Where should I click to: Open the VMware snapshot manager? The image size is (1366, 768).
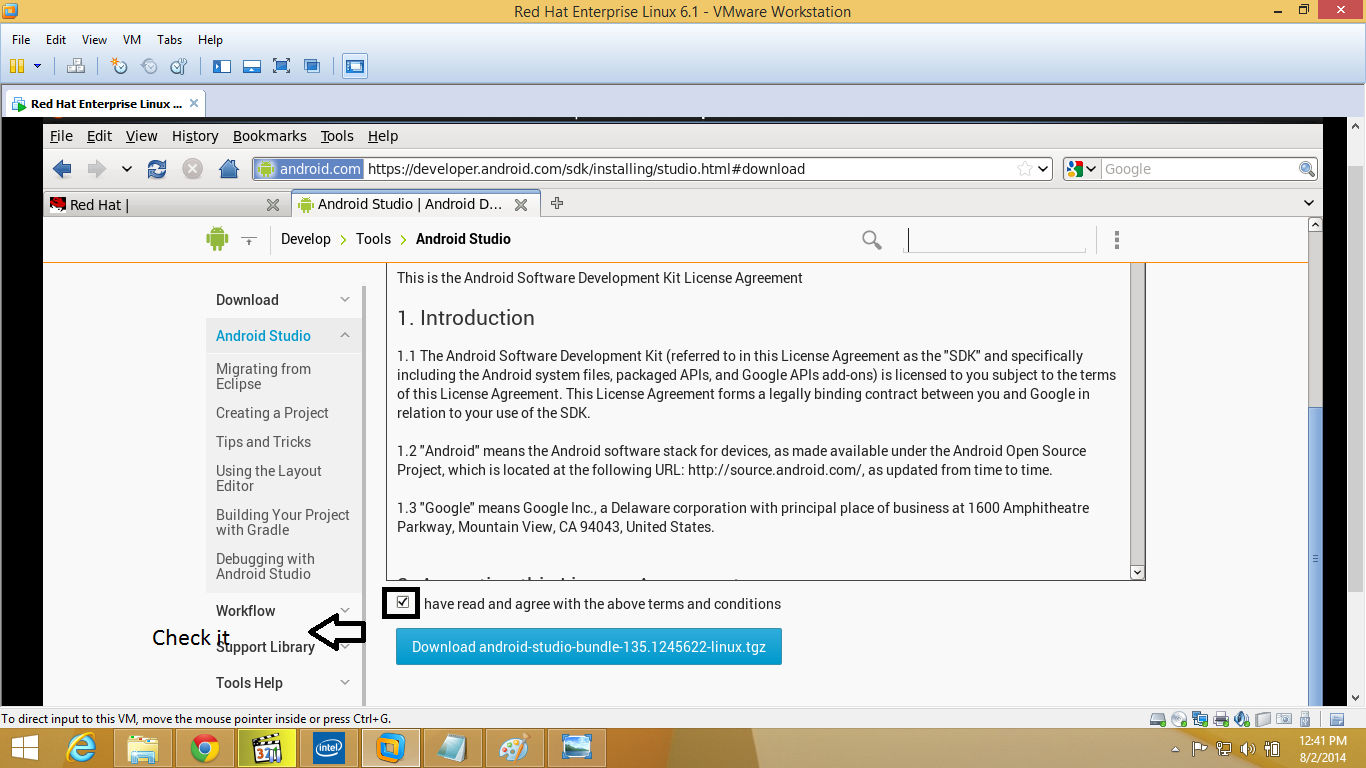(179, 66)
